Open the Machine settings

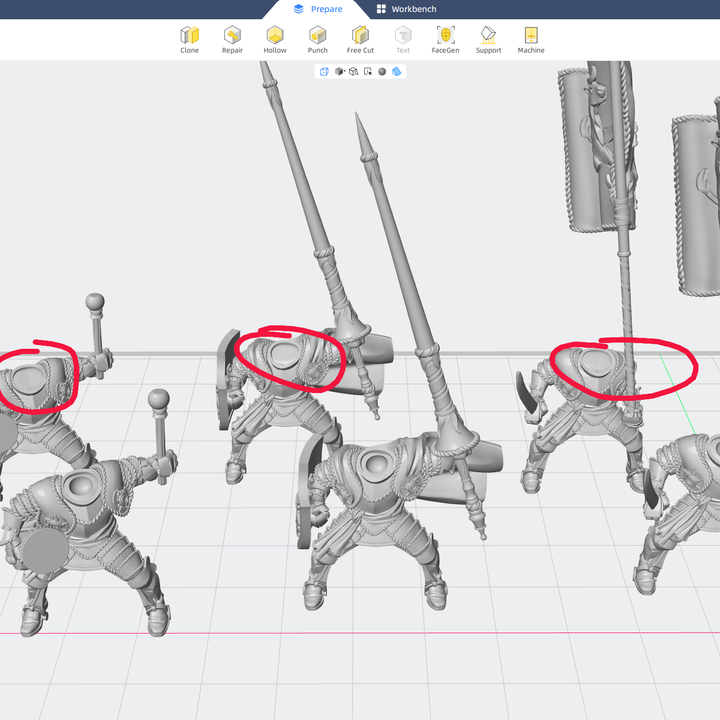click(x=531, y=39)
